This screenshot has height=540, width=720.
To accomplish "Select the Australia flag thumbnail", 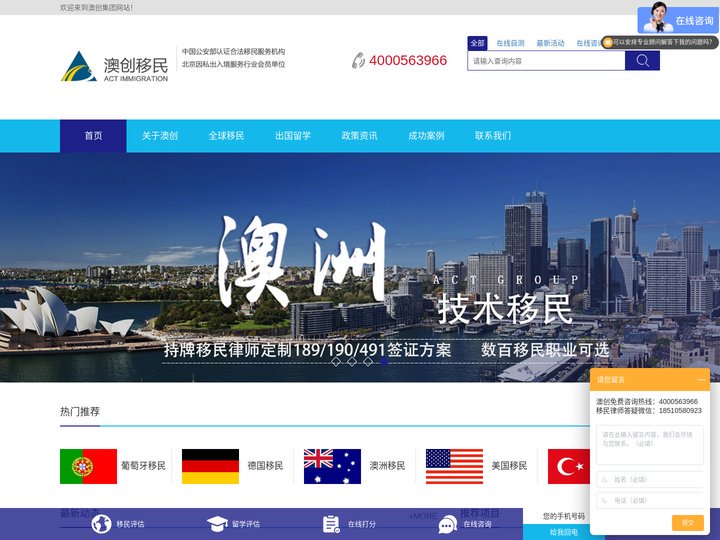I will point(332,466).
